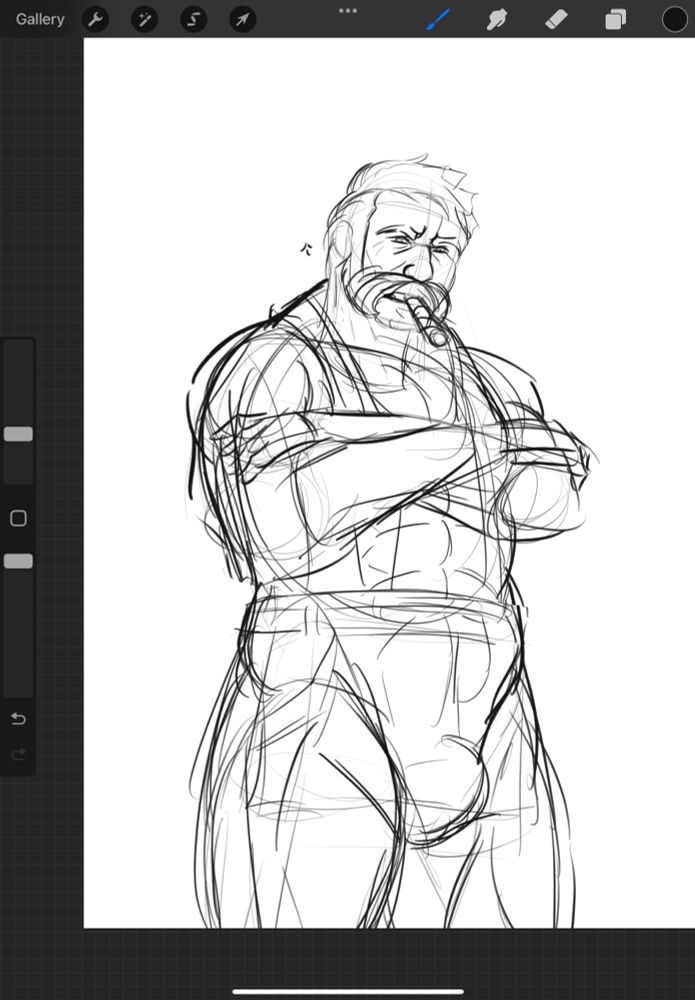Select the Eraser tool
695x1000 pixels.
(x=557, y=20)
